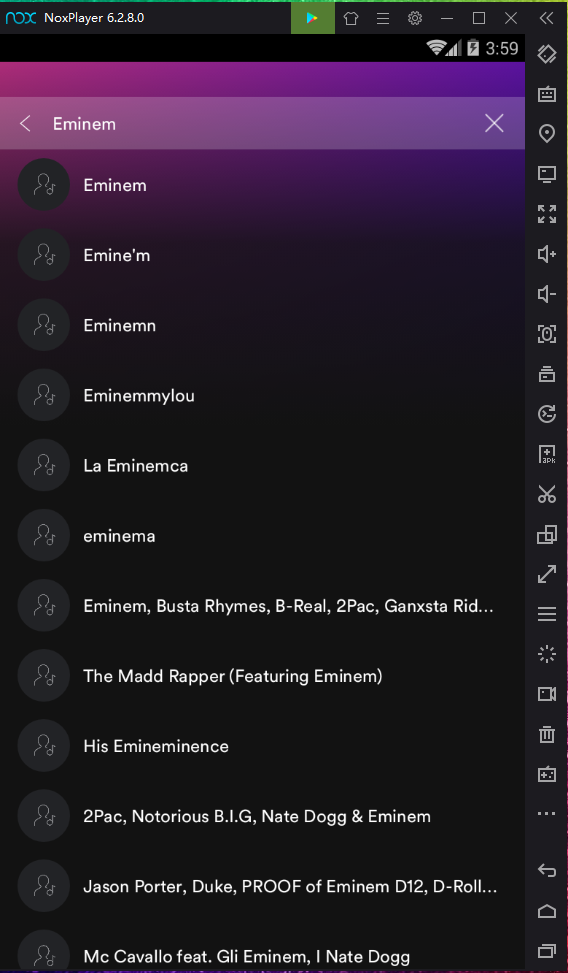The image size is (568, 973).
Task: Open NoxPlayer settings gear
Action: coord(415,18)
